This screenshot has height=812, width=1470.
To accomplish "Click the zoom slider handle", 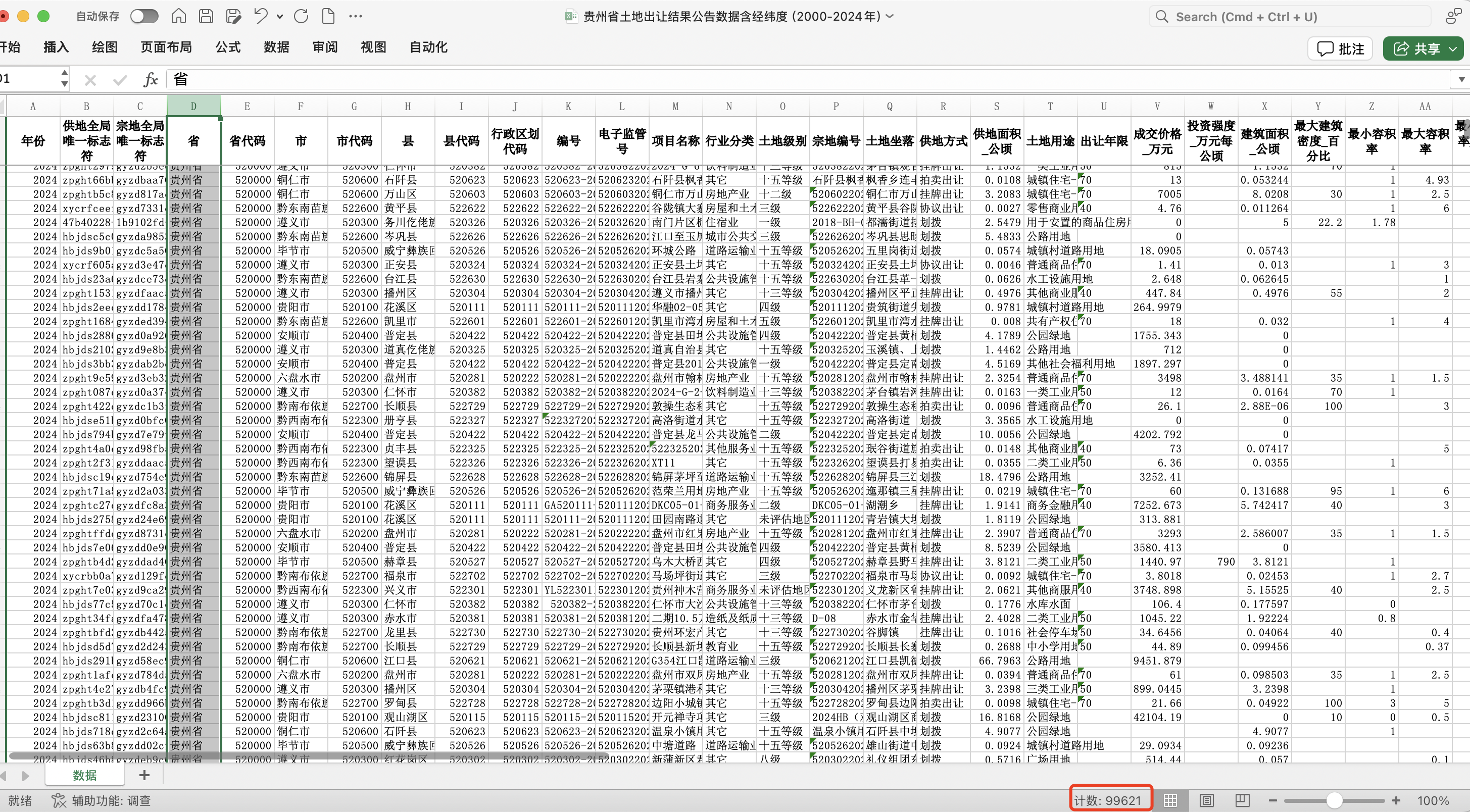I will point(1334,800).
